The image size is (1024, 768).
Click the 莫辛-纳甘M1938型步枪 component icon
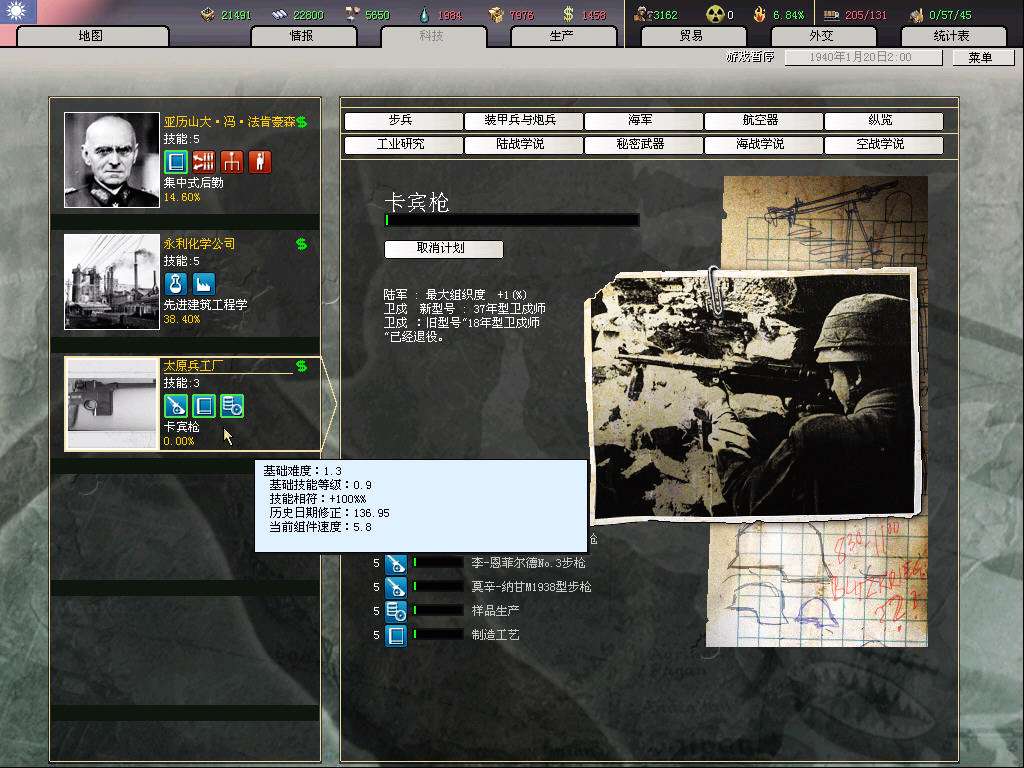click(396, 587)
